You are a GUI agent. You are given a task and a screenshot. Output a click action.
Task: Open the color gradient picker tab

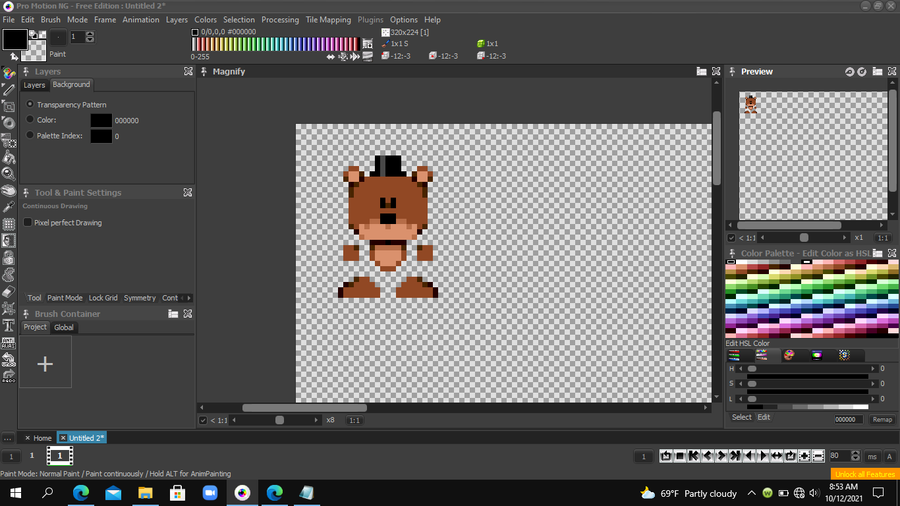(x=817, y=355)
